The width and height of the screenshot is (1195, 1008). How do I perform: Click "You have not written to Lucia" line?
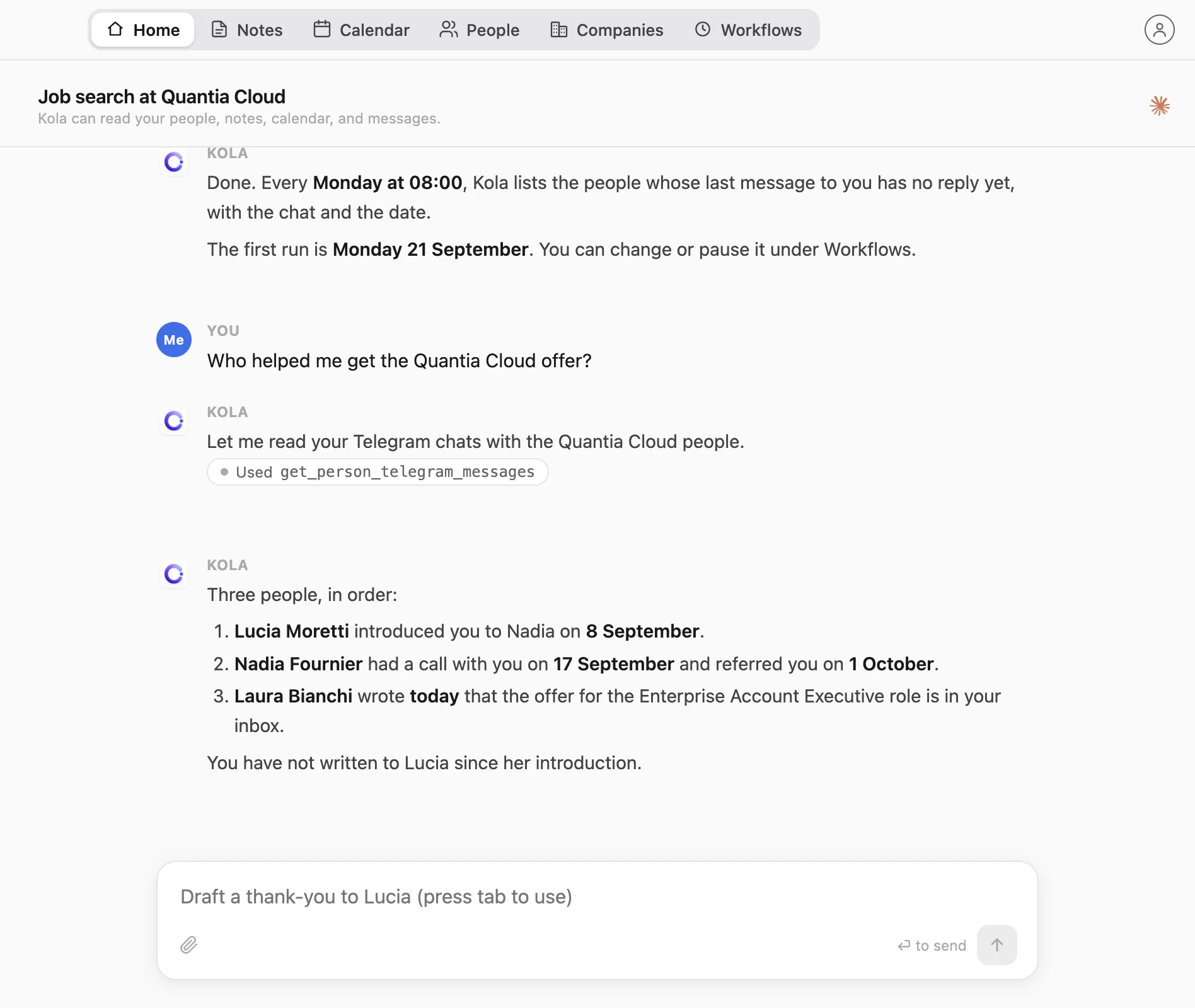click(x=424, y=763)
